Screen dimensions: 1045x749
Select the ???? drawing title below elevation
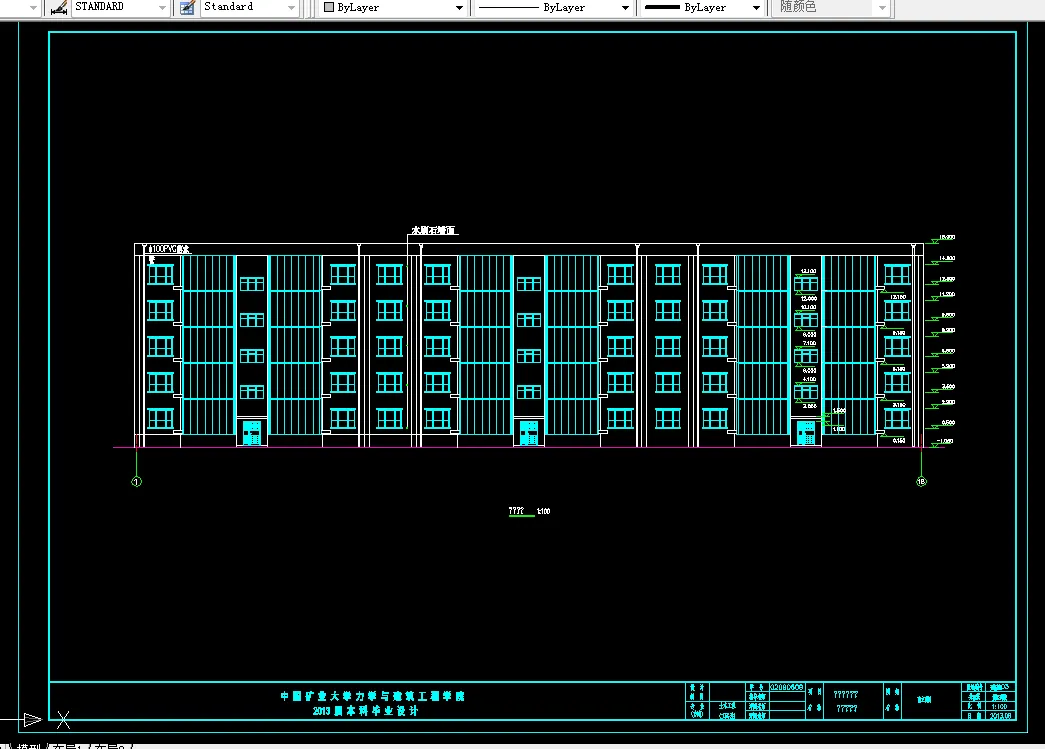517,511
